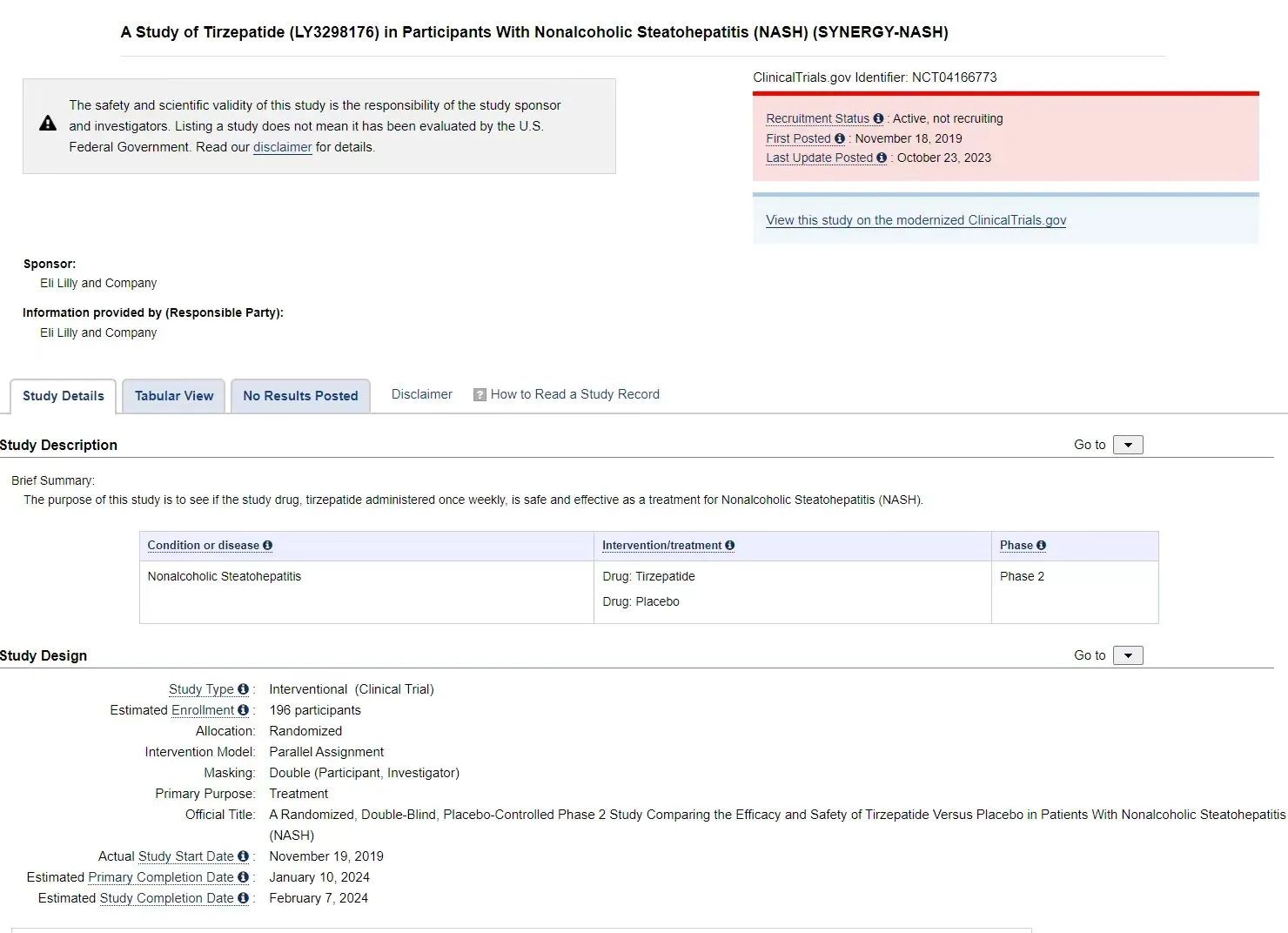The width and height of the screenshot is (1288, 933).
Task: Click info icon beside Intervention/treatment header
Action: [x=729, y=546]
